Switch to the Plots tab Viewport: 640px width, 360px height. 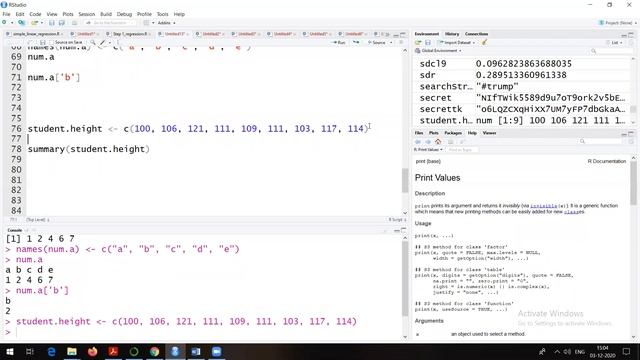click(433, 133)
